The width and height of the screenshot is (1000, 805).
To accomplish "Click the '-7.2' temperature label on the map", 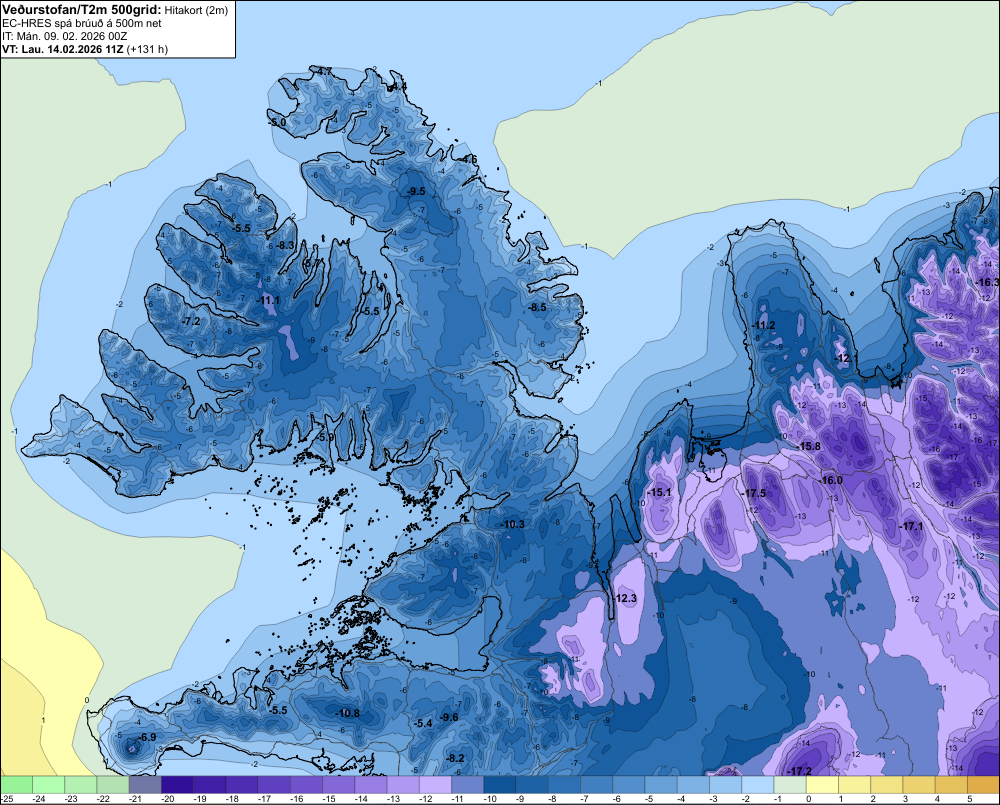I will point(191,321).
